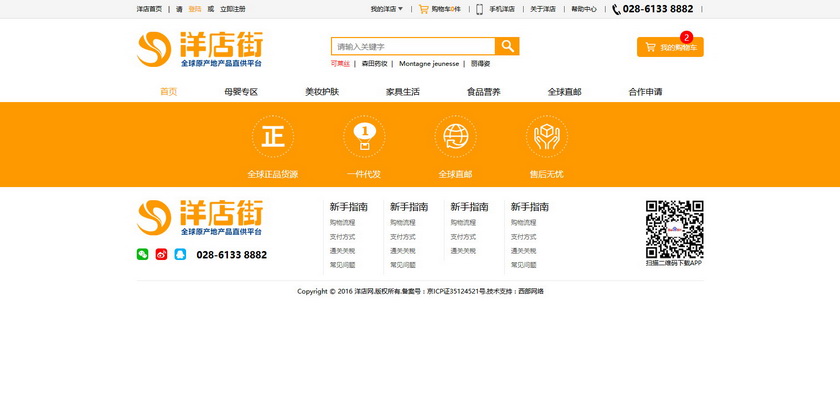
Task: Select the 全球正品货源 正 circle icon
Action: [x=273, y=137]
